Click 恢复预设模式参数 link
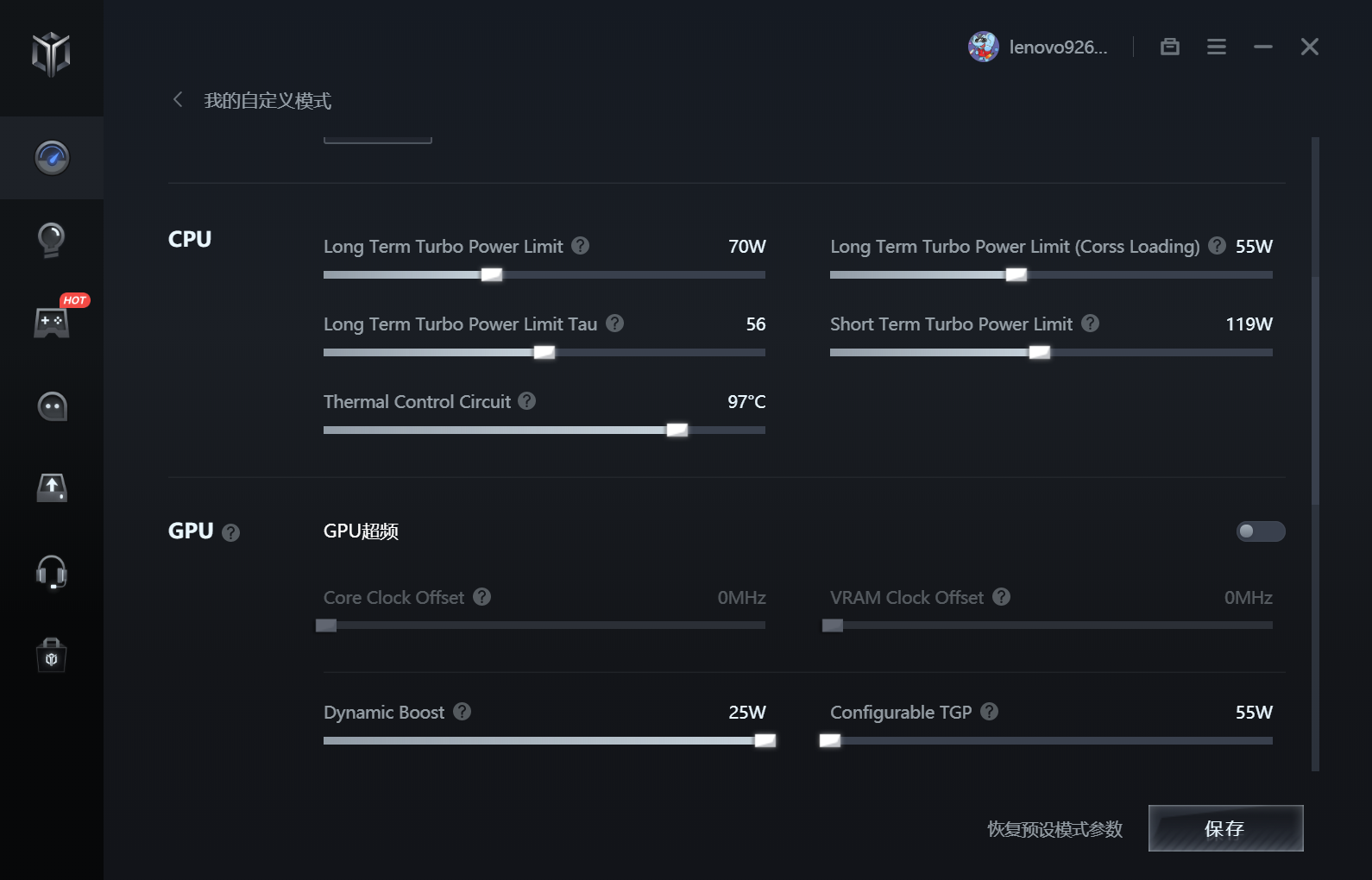The height and width of the screenshot is (880, 1372). click(1054, 829)
